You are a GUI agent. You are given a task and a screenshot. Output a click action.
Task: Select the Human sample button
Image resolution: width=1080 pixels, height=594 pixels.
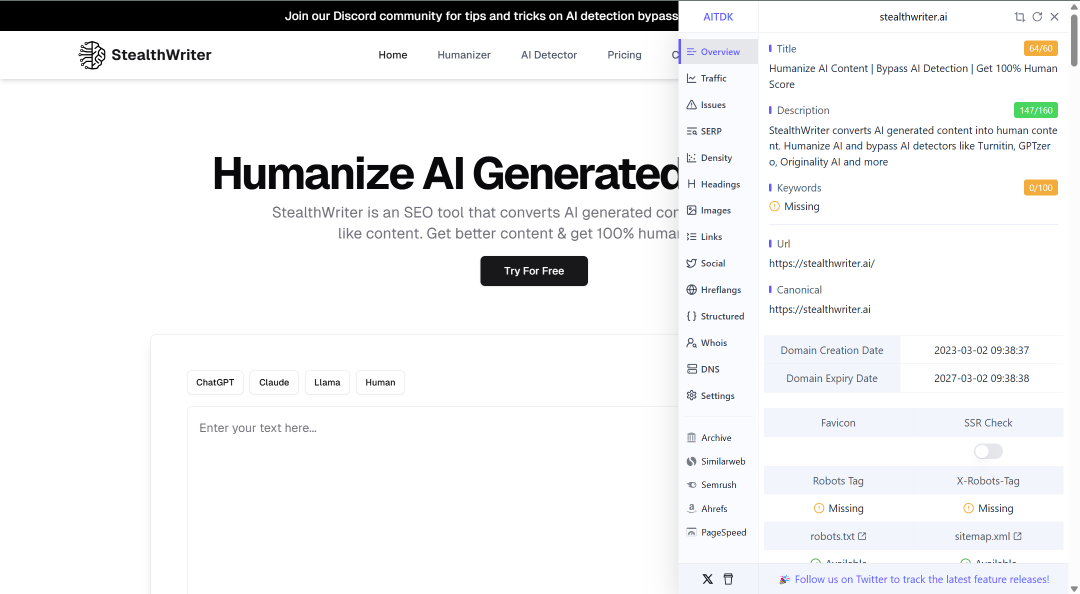pos(380,382)
